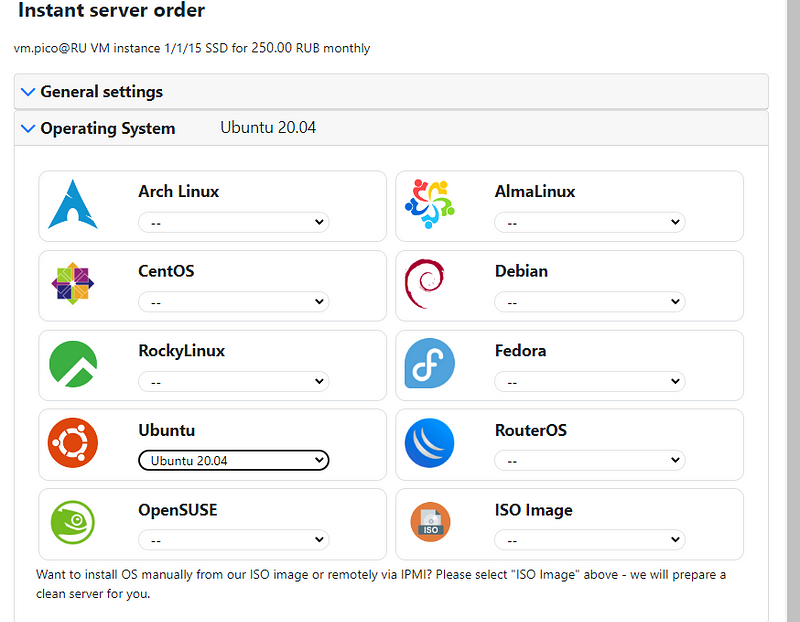The width and height of the screenshot is (800, 622).
Task: Click the OpenSUSE chameleon logo
Action: tap(73, 523)
